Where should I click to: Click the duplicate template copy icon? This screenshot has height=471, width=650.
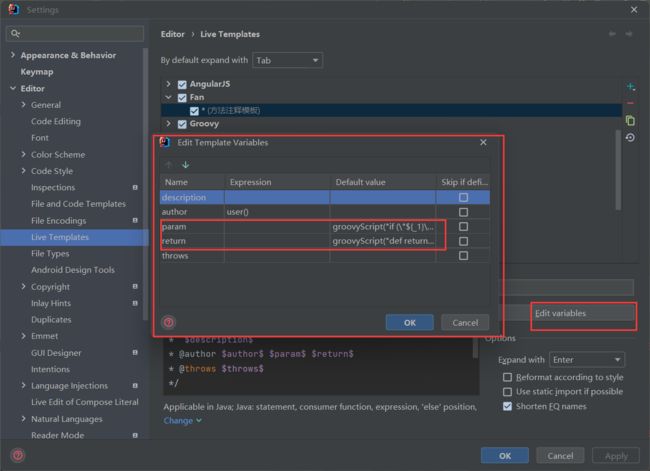(x=631, y=121)
